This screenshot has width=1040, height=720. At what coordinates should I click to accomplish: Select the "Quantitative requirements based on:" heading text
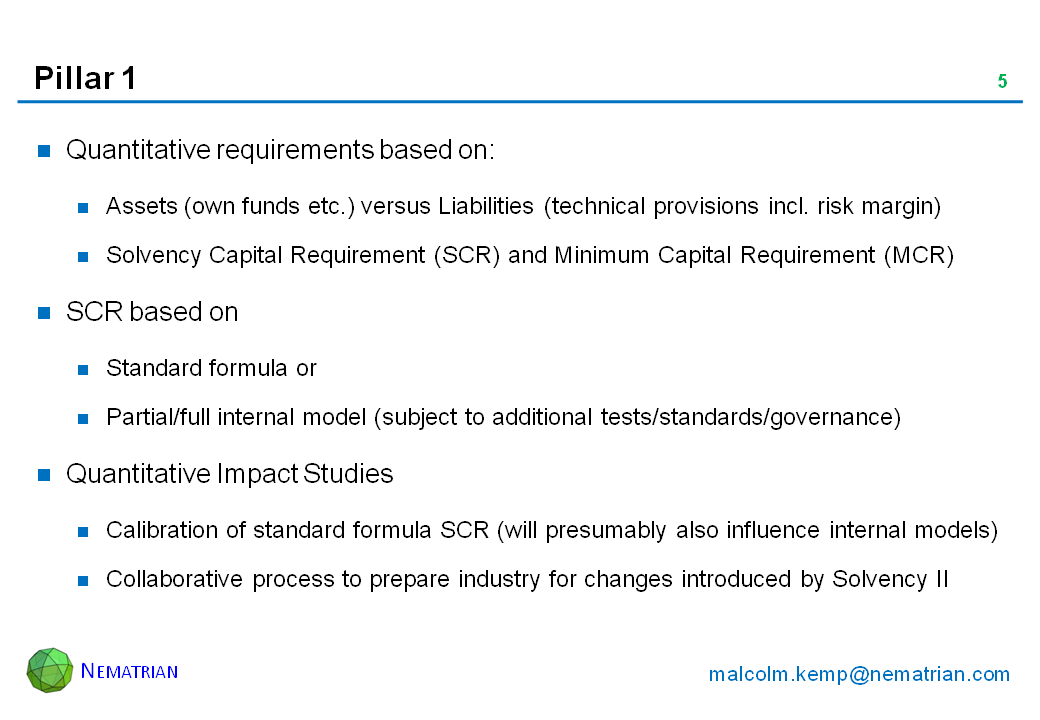(x=280, y=150)
